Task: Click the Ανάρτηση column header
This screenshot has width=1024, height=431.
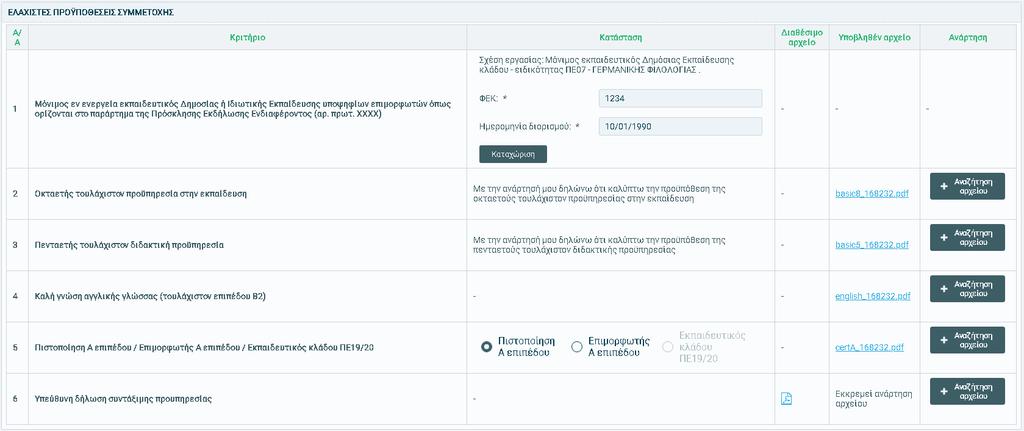Action: [x=968, y=38]
